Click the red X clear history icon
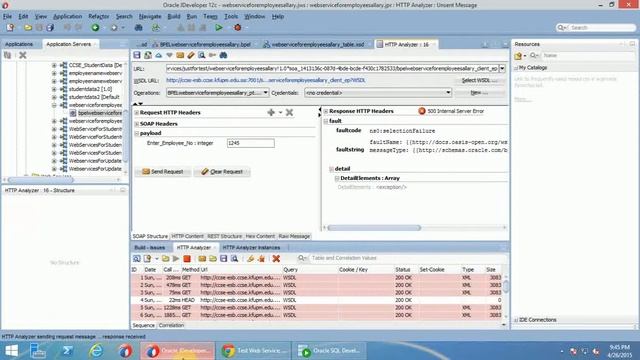Image resolution: width=640 pixels, height=360 pixels. 276,258
